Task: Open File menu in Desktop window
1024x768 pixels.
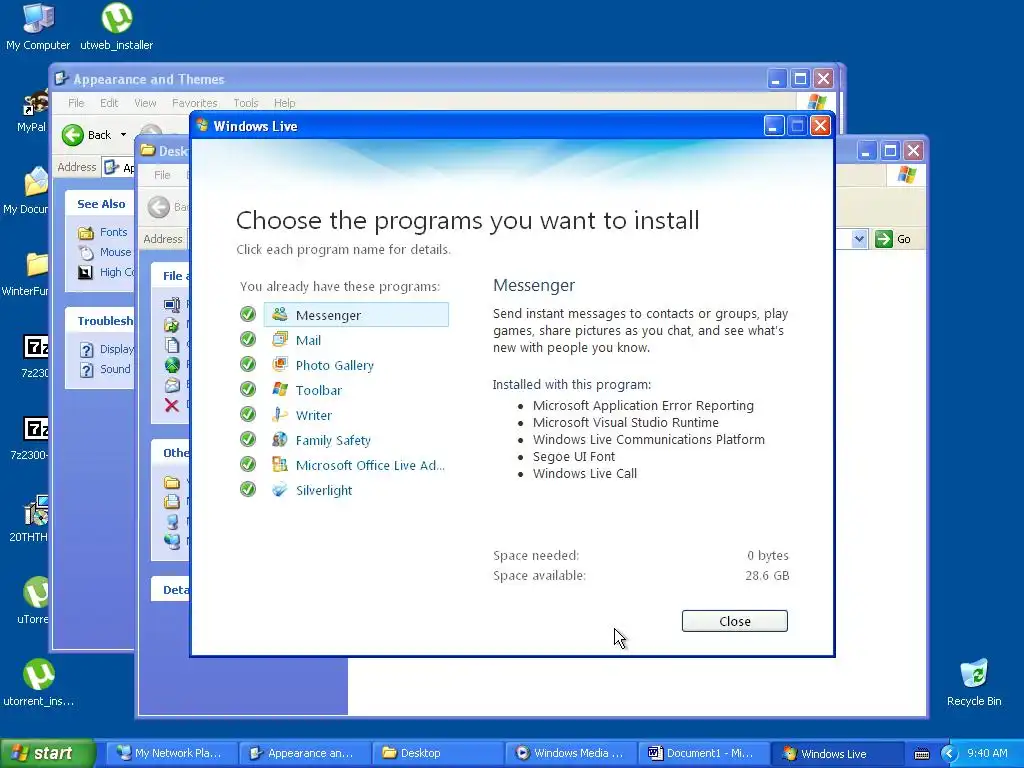Action: [x=162, y=175]
